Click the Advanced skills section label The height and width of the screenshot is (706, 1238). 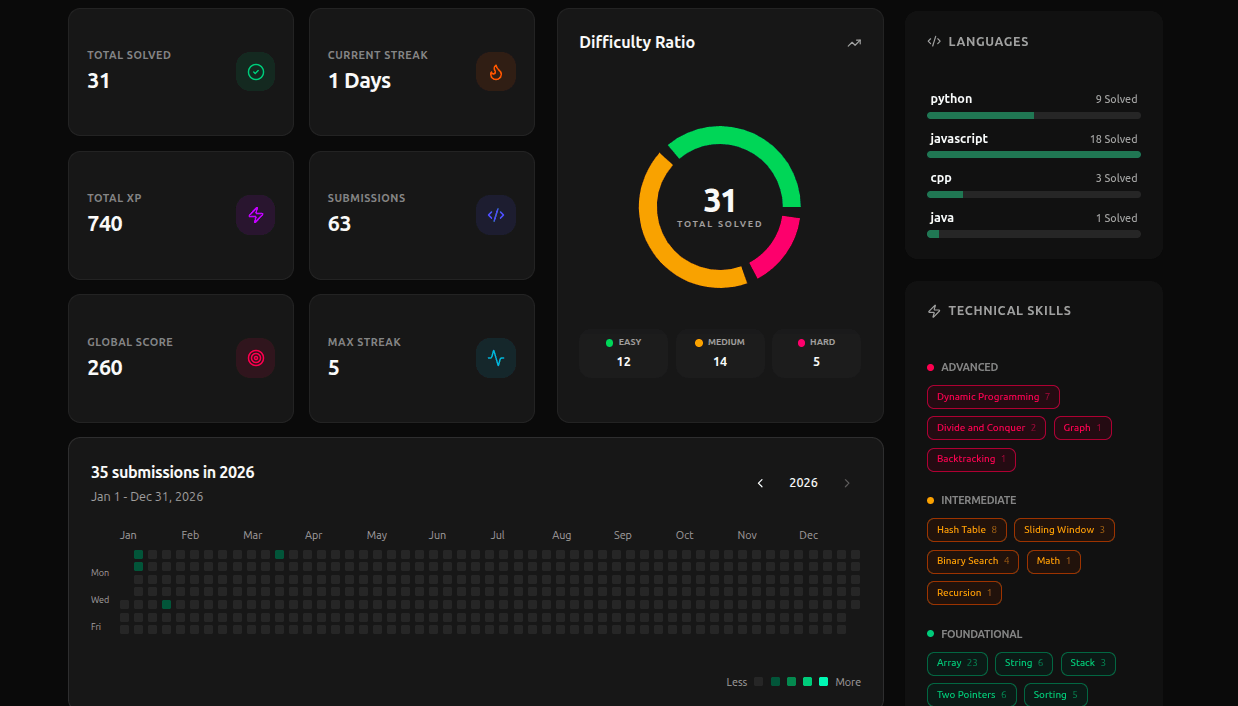point(969,367)
